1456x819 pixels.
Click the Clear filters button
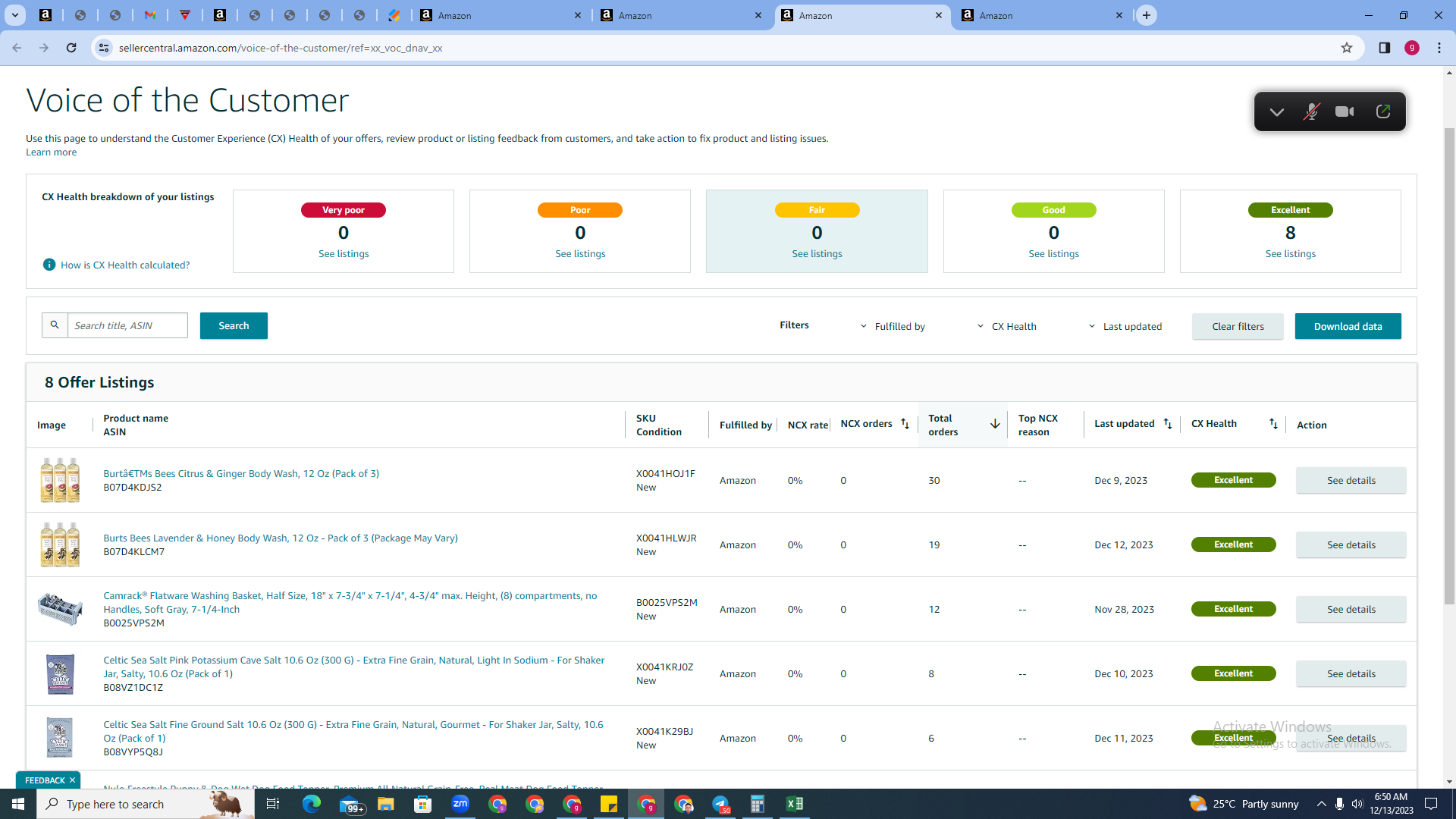tap(1238, 327)
